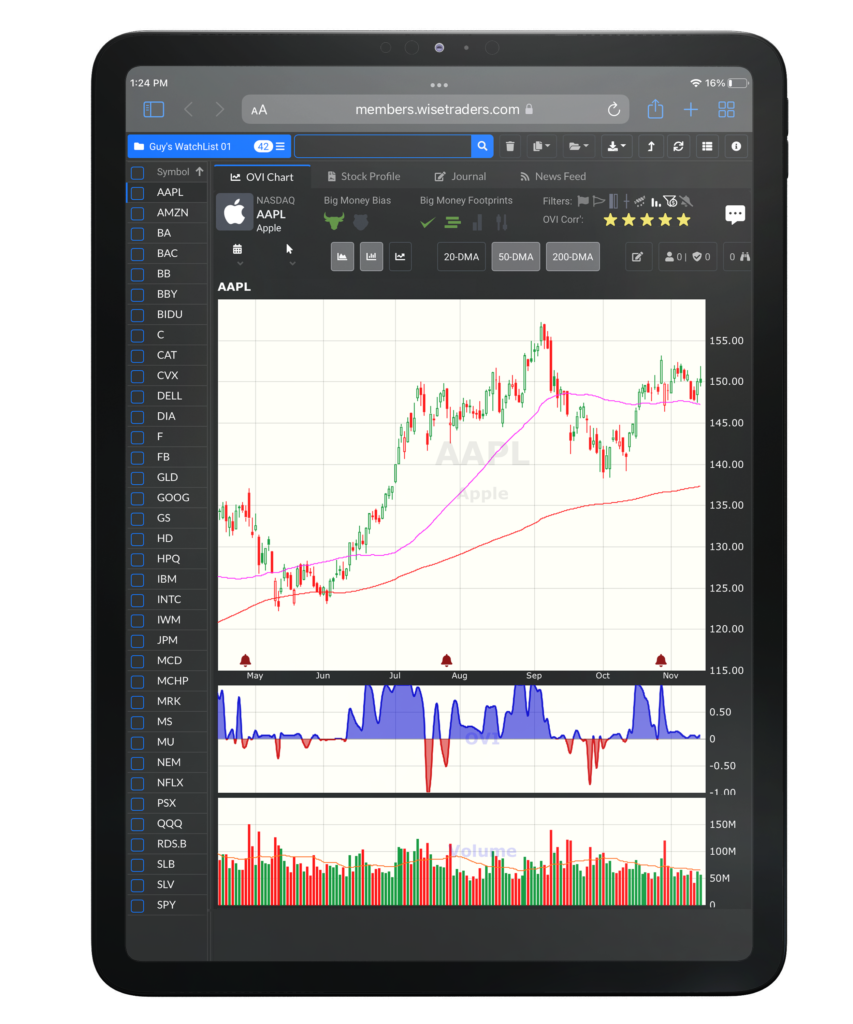853x1024 pixels.
Task: Click the members.wisetraders.com address bar
Action: pos(436,109)
